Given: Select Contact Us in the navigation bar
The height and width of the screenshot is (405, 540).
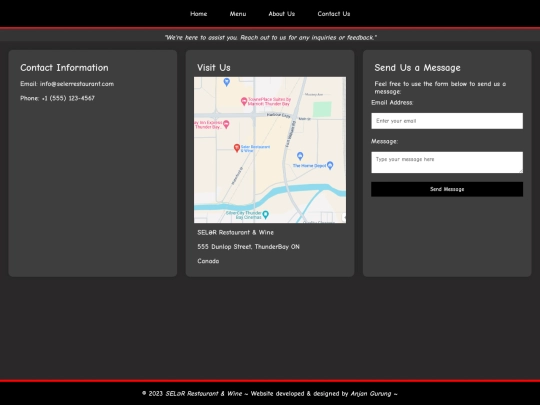Looking at the screenshot, I should click(333, 14).
